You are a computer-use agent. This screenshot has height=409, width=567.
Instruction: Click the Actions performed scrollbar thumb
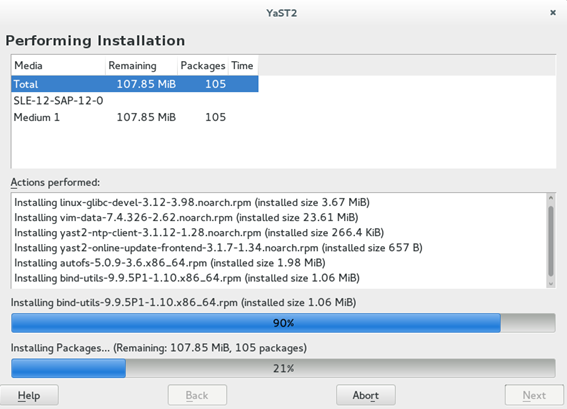pyautogui.click(x=551, y=241)
